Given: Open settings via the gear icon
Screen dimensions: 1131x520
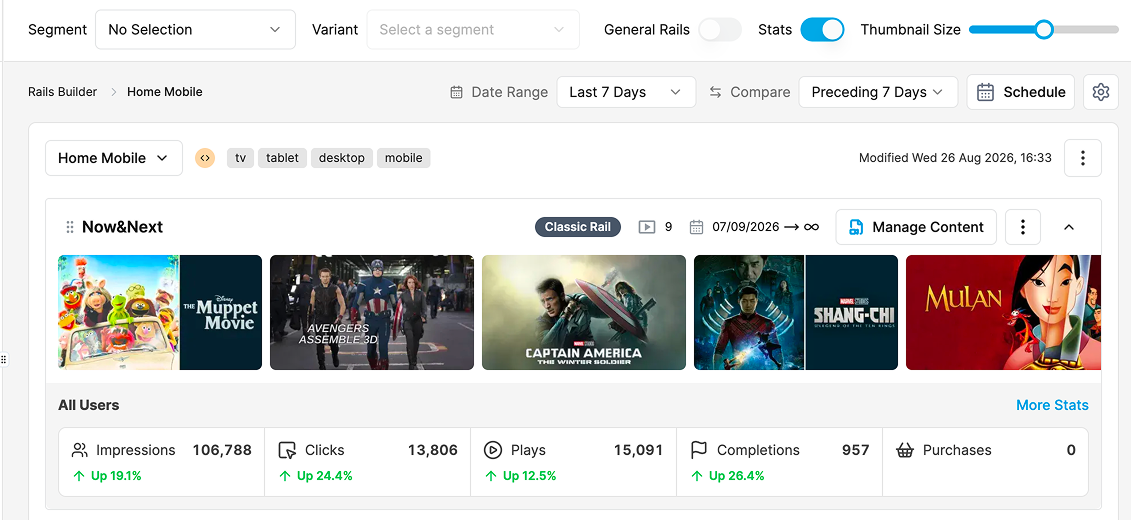Looking at the screenshot, I should (x=1101, y=92).
